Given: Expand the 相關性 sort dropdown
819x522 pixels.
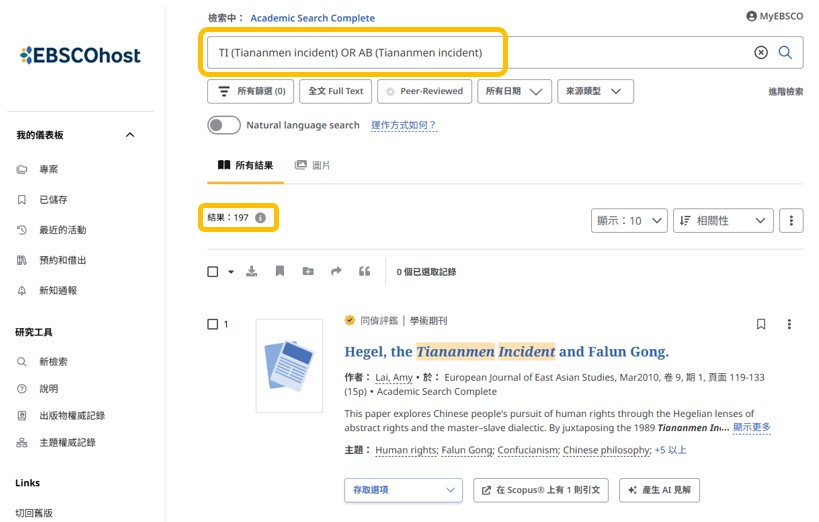Looking at the screenshot, I should pos(724,220).
